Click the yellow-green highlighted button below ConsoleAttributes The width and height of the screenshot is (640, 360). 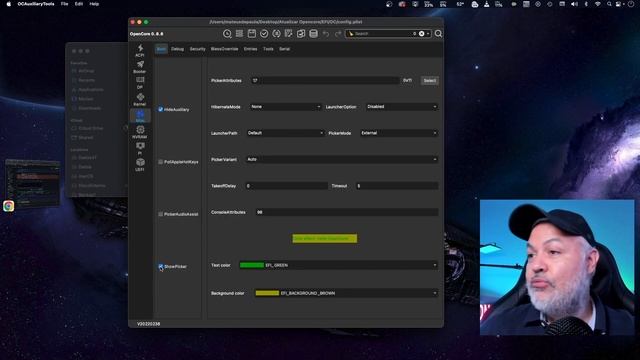click(x=325, y=238)
